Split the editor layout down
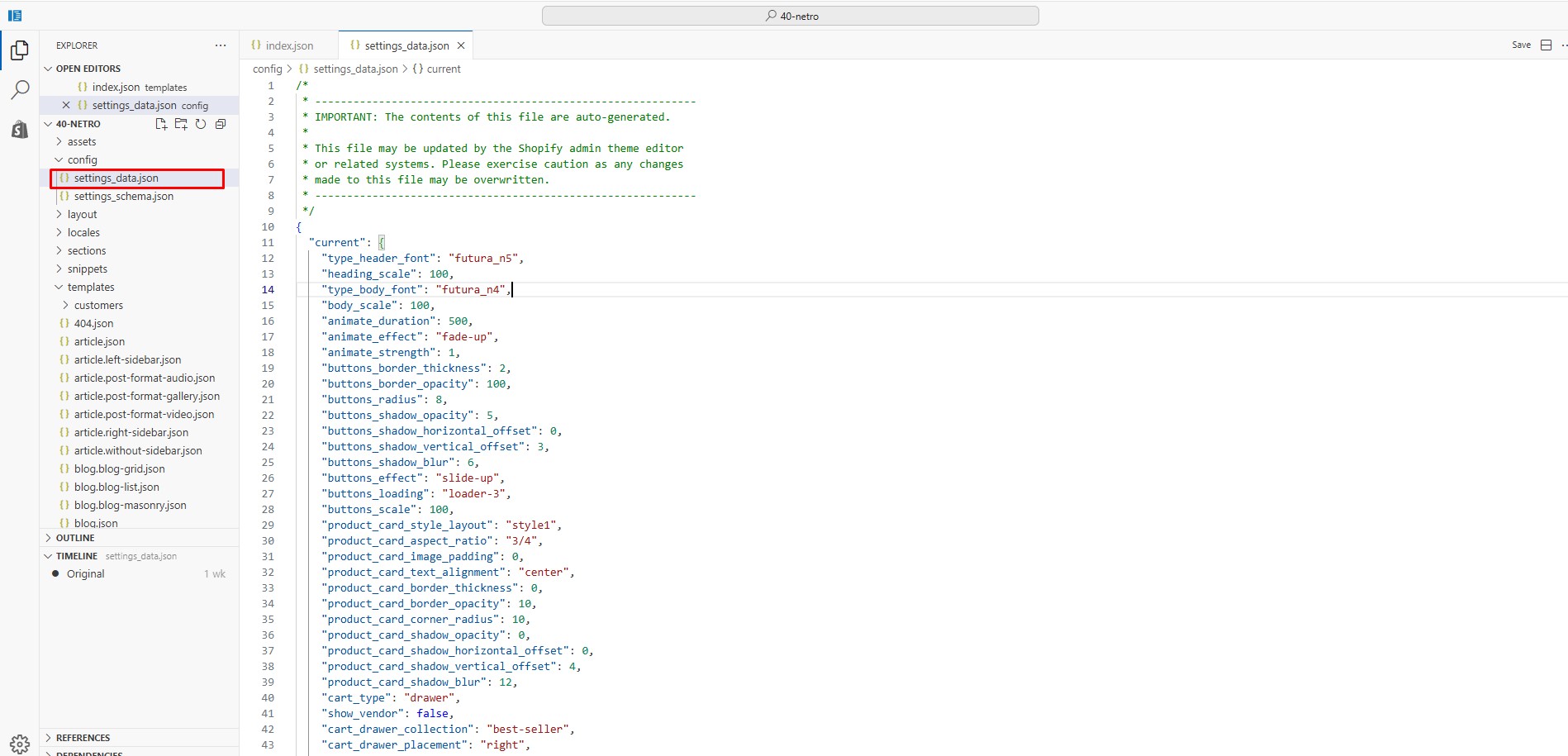This screenshot has width=1568, height=756. tap(1546, 45)
